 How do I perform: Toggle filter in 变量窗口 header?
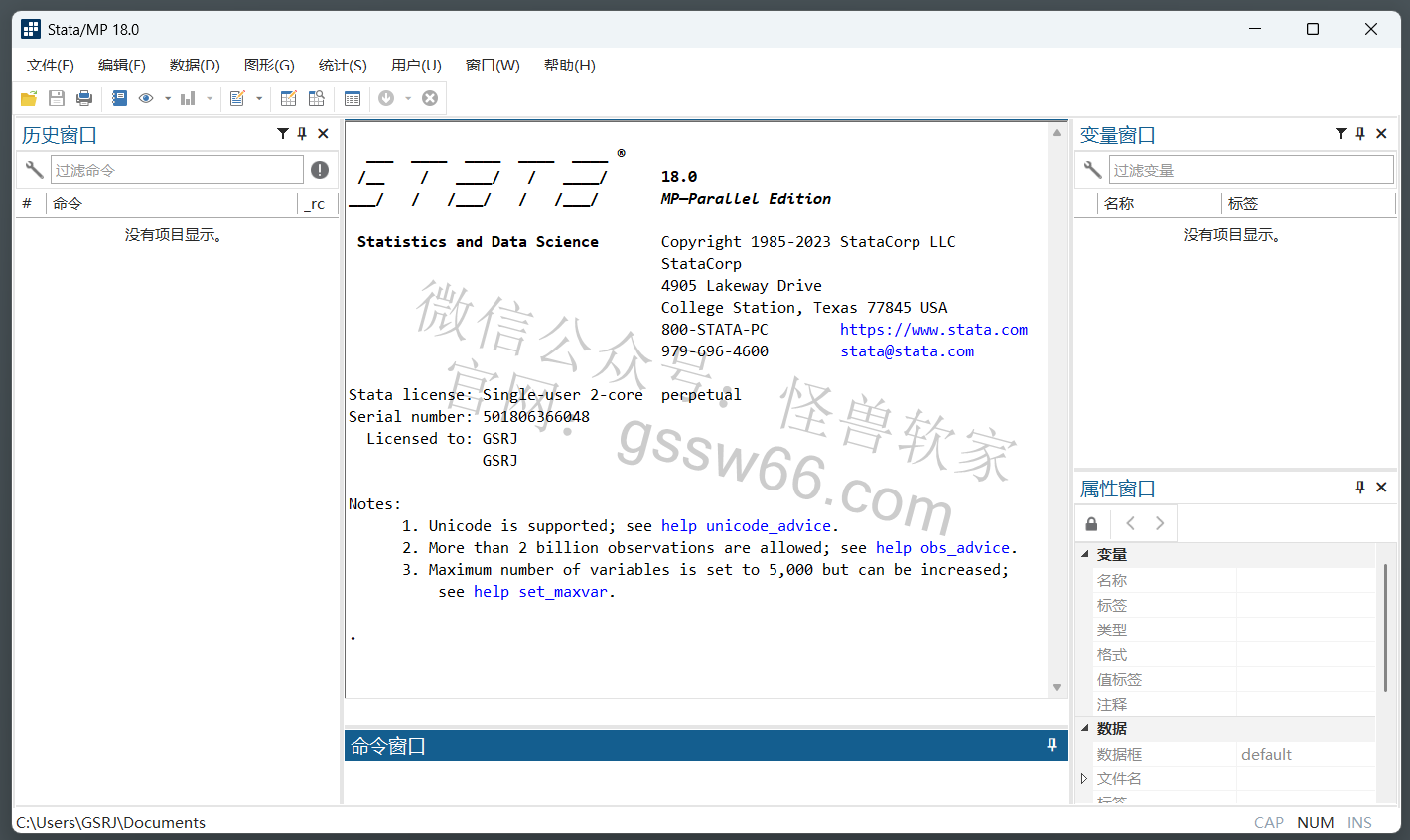coord(1341,133)
